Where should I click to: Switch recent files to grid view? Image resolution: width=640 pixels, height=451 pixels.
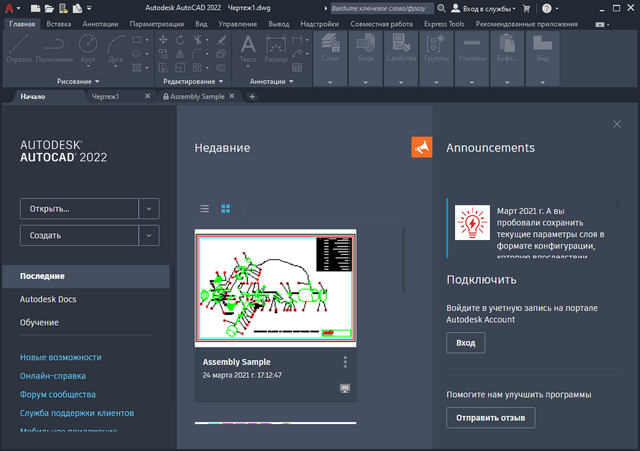tap(226, 209)
